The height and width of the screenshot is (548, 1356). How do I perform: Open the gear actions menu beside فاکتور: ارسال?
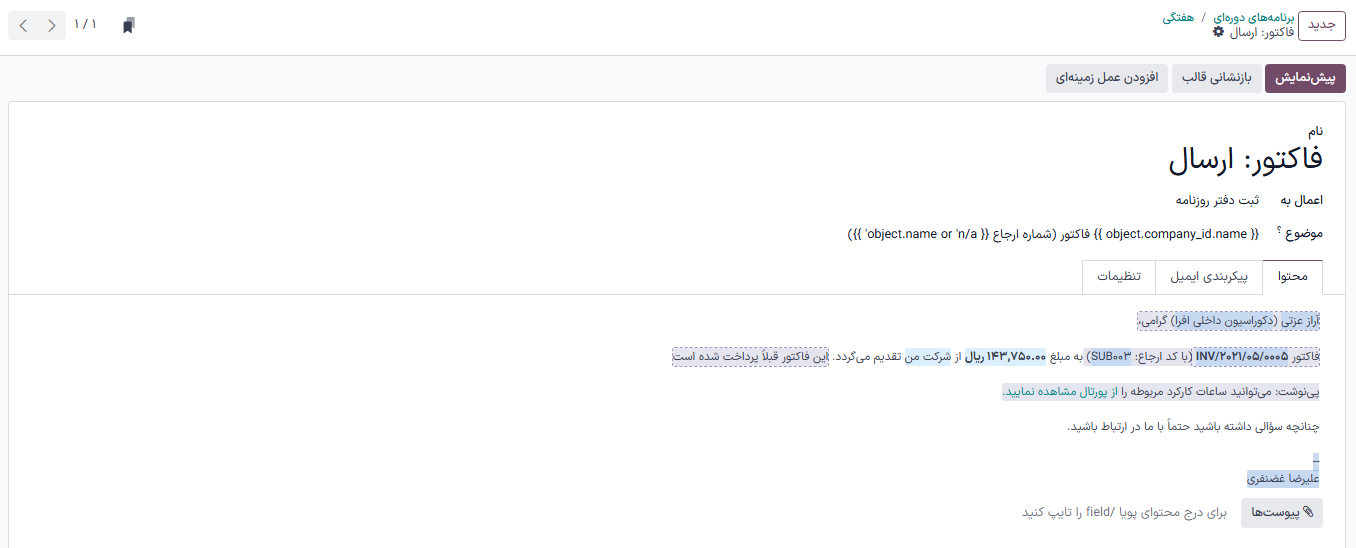tap(1218, 32)
